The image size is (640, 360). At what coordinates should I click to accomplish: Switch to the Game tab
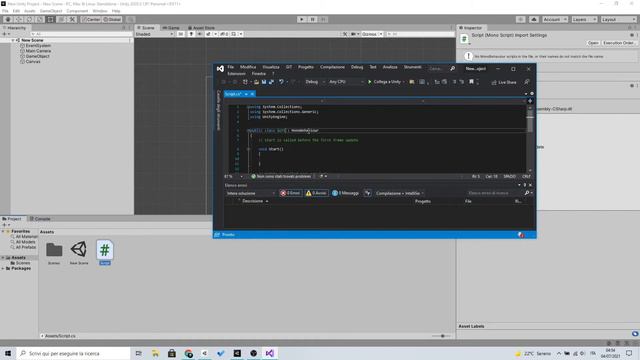[x=171, y=28]
